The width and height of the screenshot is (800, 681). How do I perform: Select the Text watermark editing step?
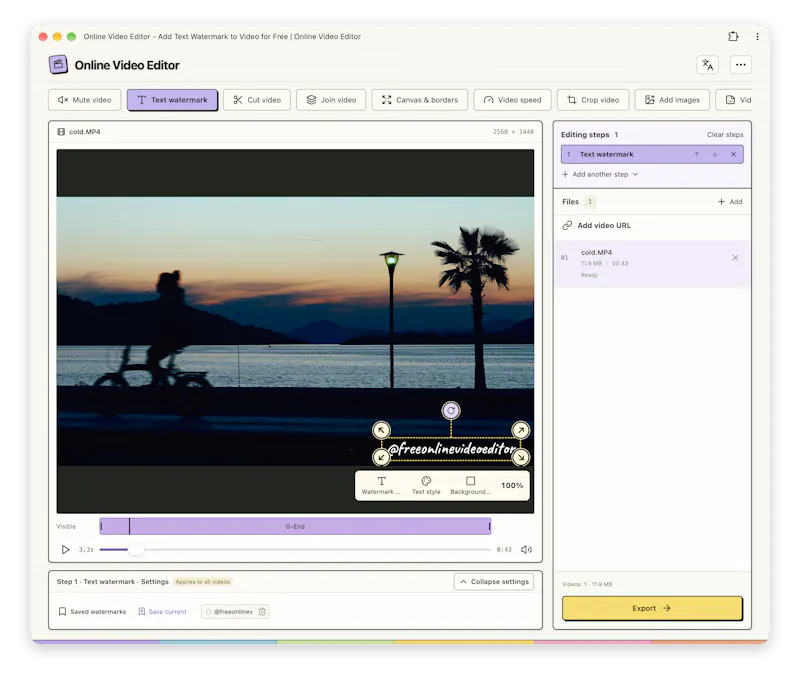point(652,154)
